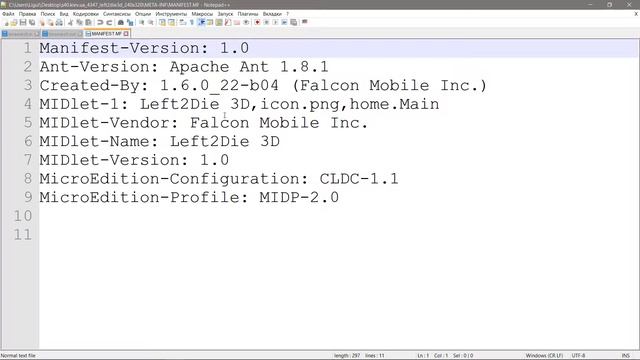The height and width of the screenshot is (360, 640).
Task: Click the X close-document button beside the menu bar
Action: [x=636, y=14]
